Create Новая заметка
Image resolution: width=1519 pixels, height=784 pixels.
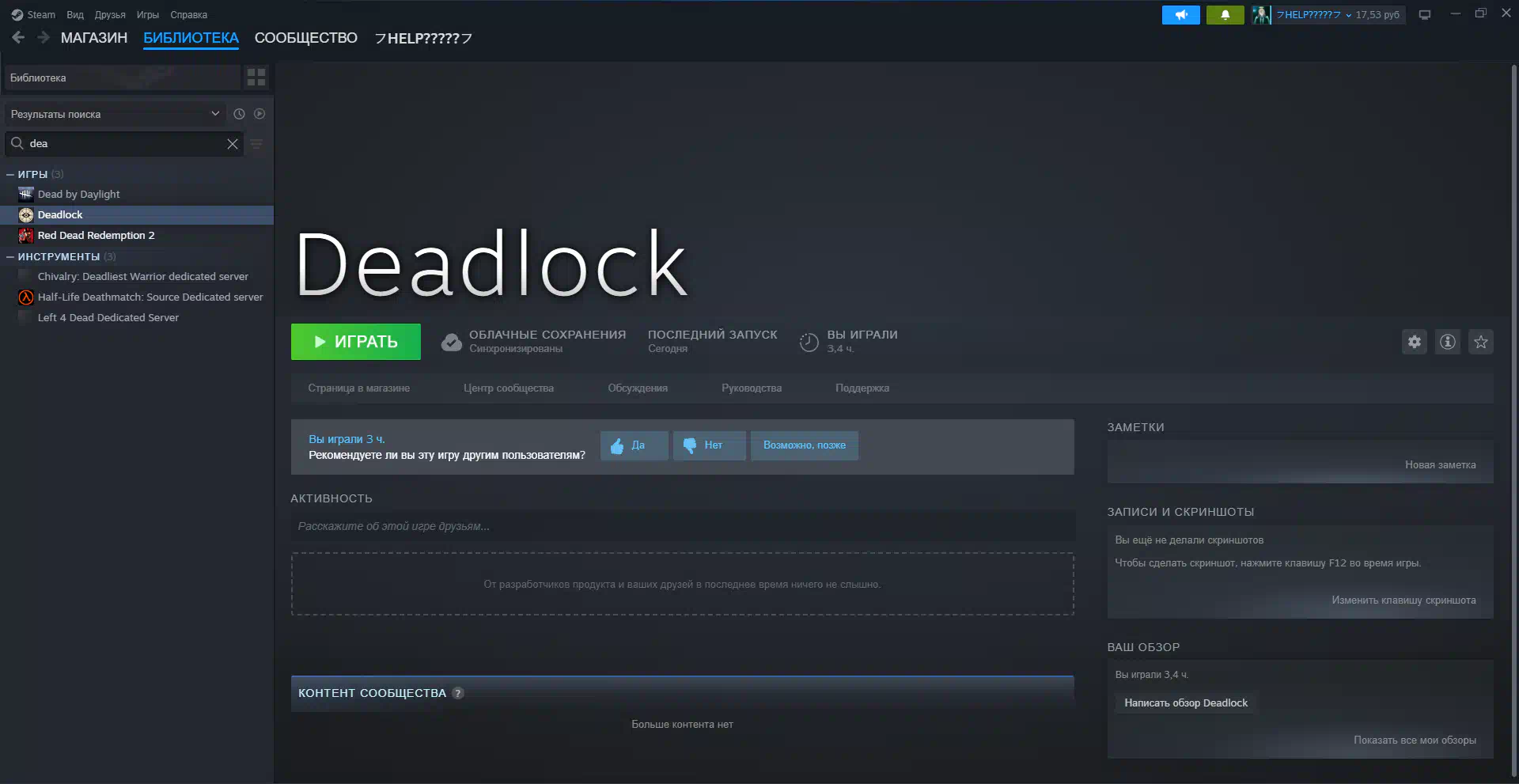click(x=1441, y=465)
